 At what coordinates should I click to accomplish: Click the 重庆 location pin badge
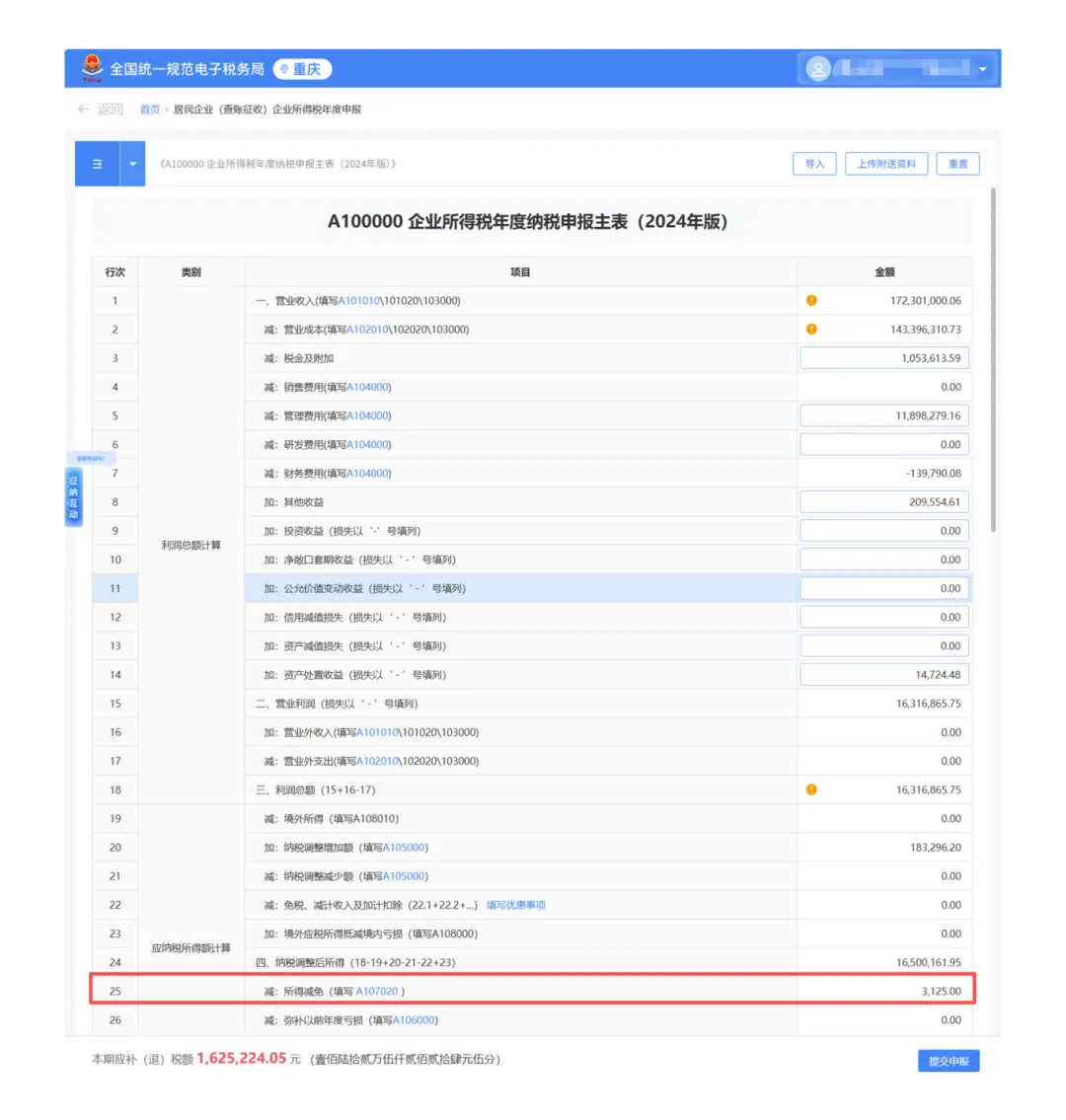[x=302, y=69]
